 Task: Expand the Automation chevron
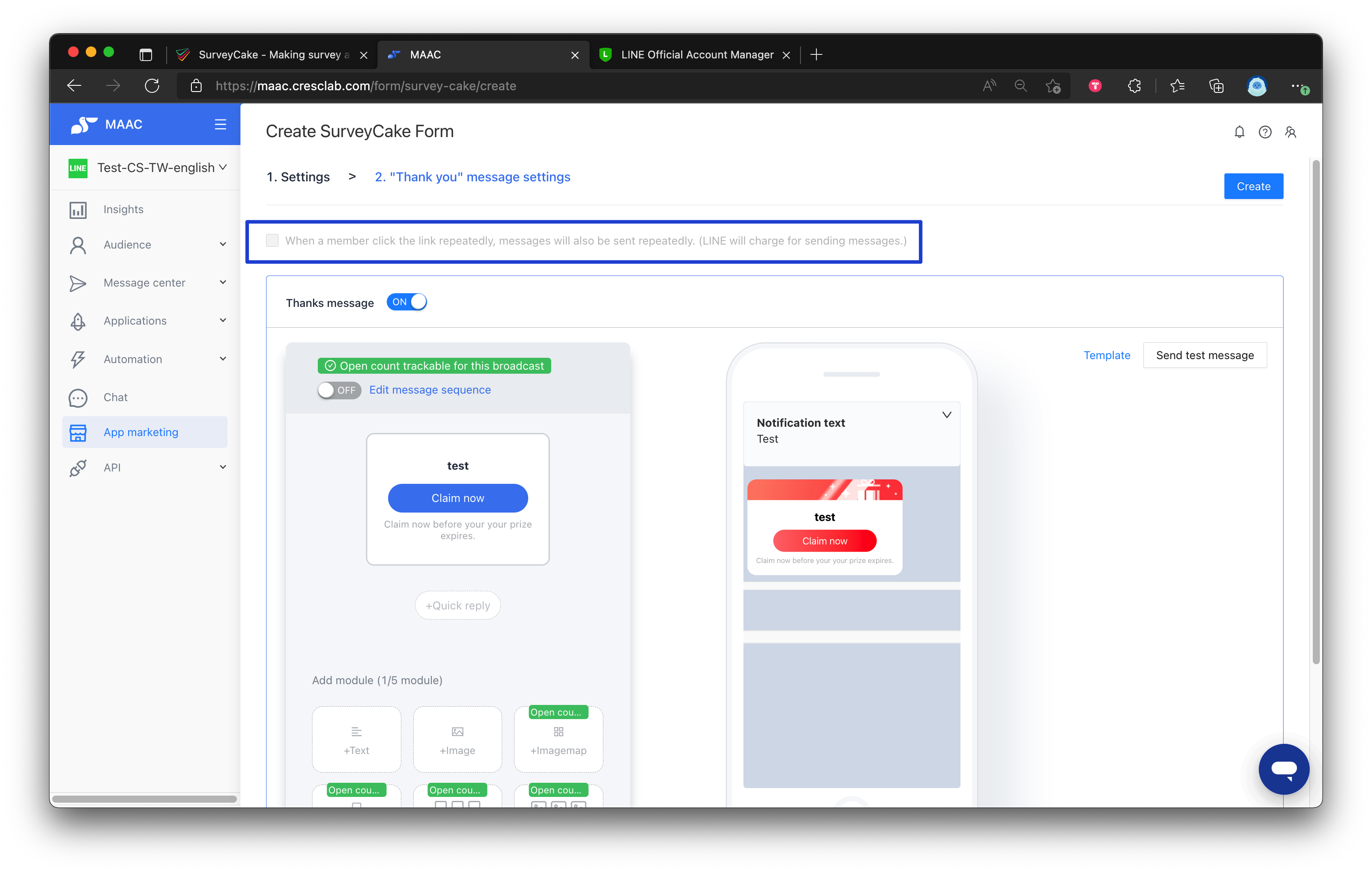point(223,359)
